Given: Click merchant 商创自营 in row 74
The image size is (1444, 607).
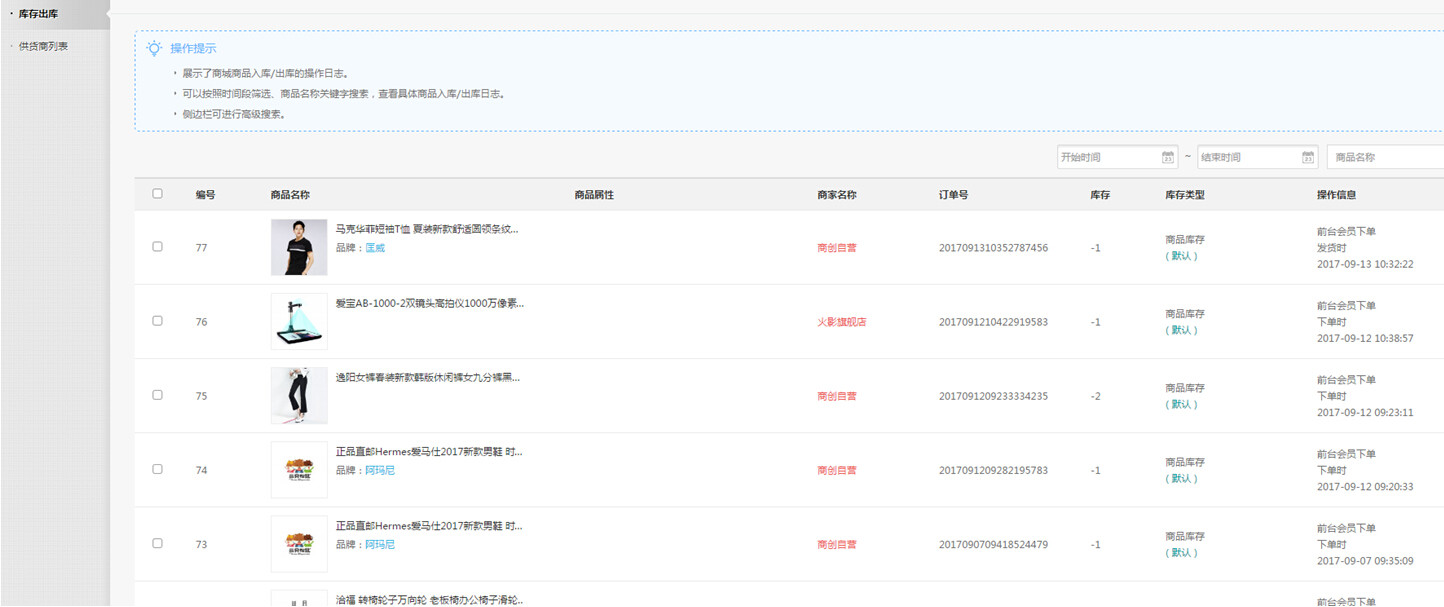Looking at the screenshot, I should pyautogui.click(x=837, y=470).
